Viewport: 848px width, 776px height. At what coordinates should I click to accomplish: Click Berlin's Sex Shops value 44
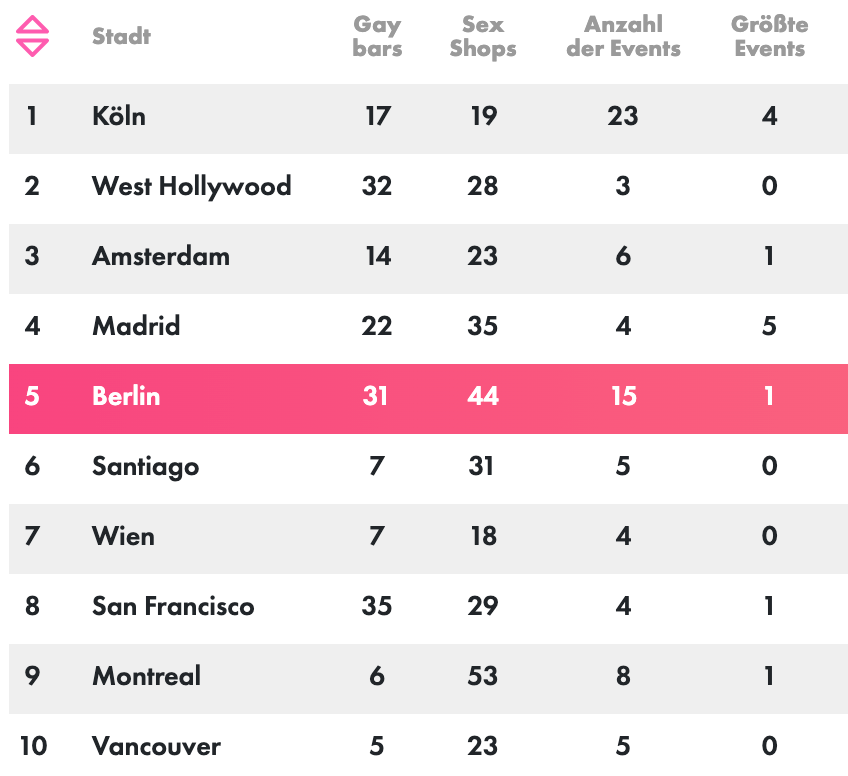pyautogui.click(x=483, y=396)
